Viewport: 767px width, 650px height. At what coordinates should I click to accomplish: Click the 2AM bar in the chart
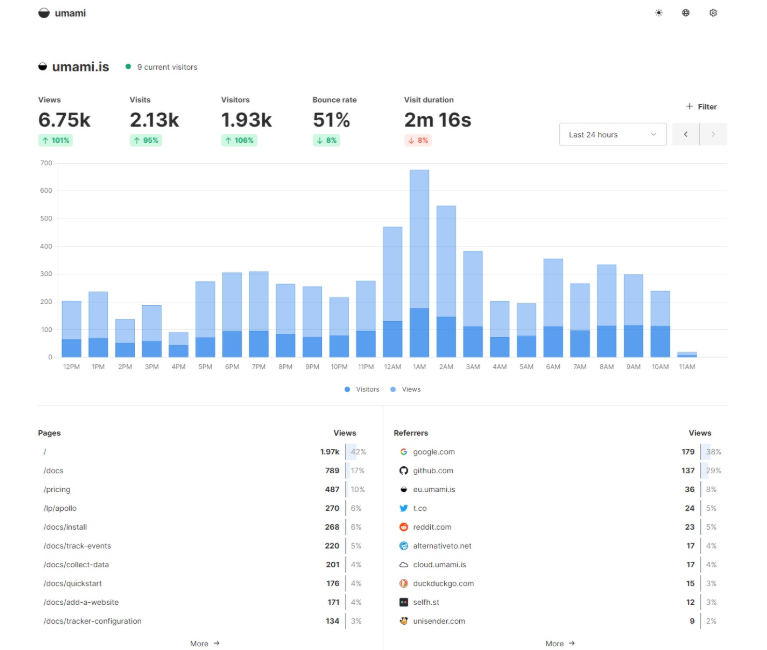click(446, 281)
